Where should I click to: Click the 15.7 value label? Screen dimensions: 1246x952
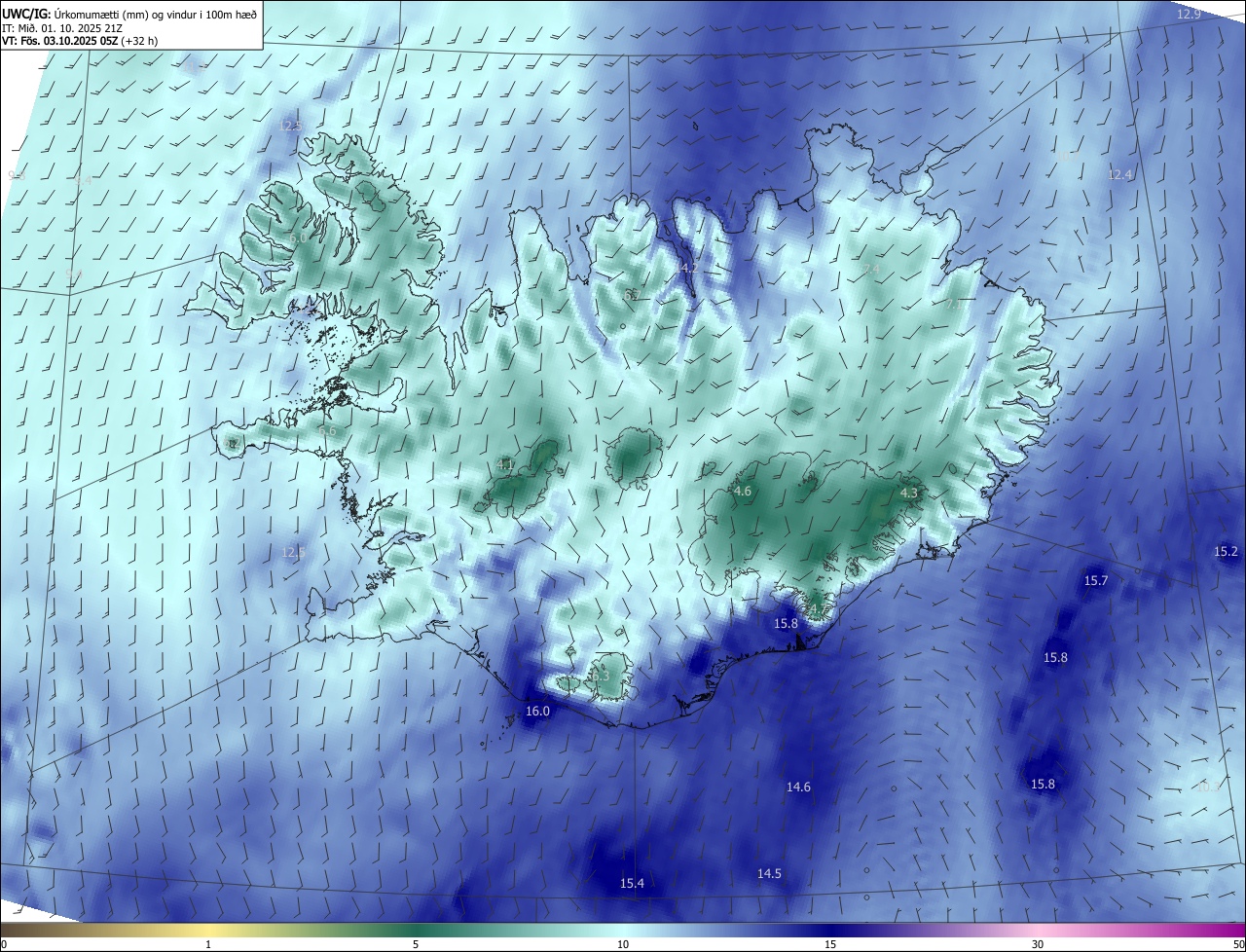[1095, 580]
